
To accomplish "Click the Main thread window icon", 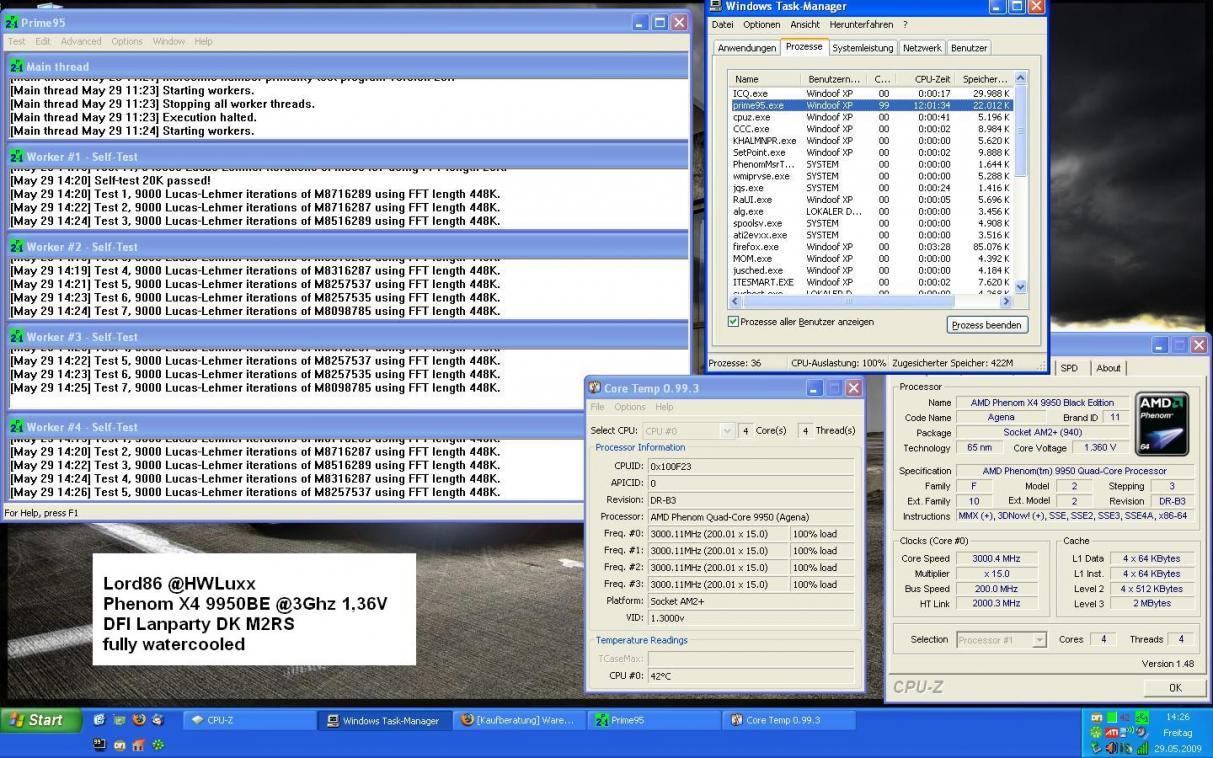I will click(x=17, y=66).
